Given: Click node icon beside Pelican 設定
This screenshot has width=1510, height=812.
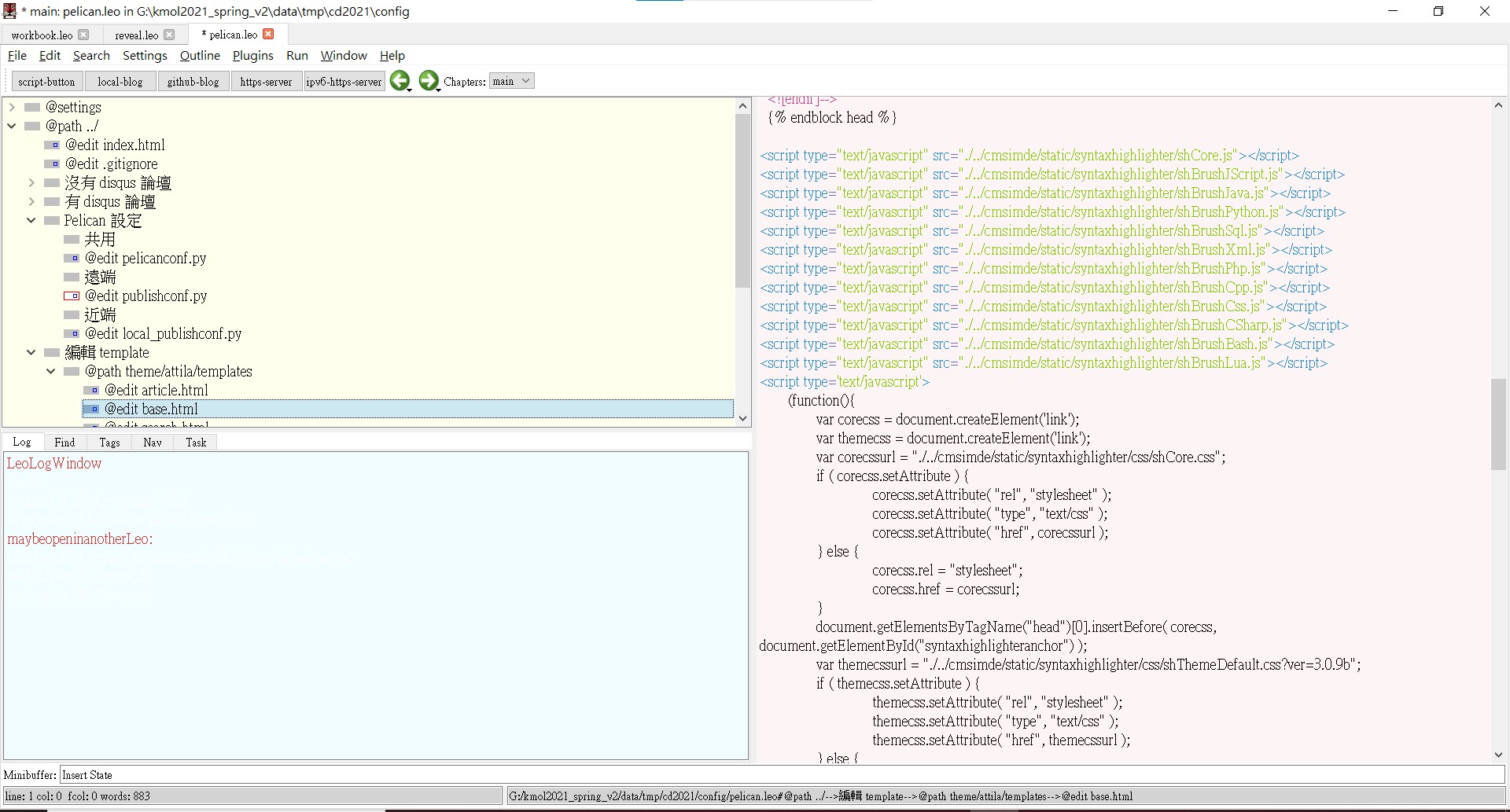Looking at the screenshot, I should (x=52, y=220).
